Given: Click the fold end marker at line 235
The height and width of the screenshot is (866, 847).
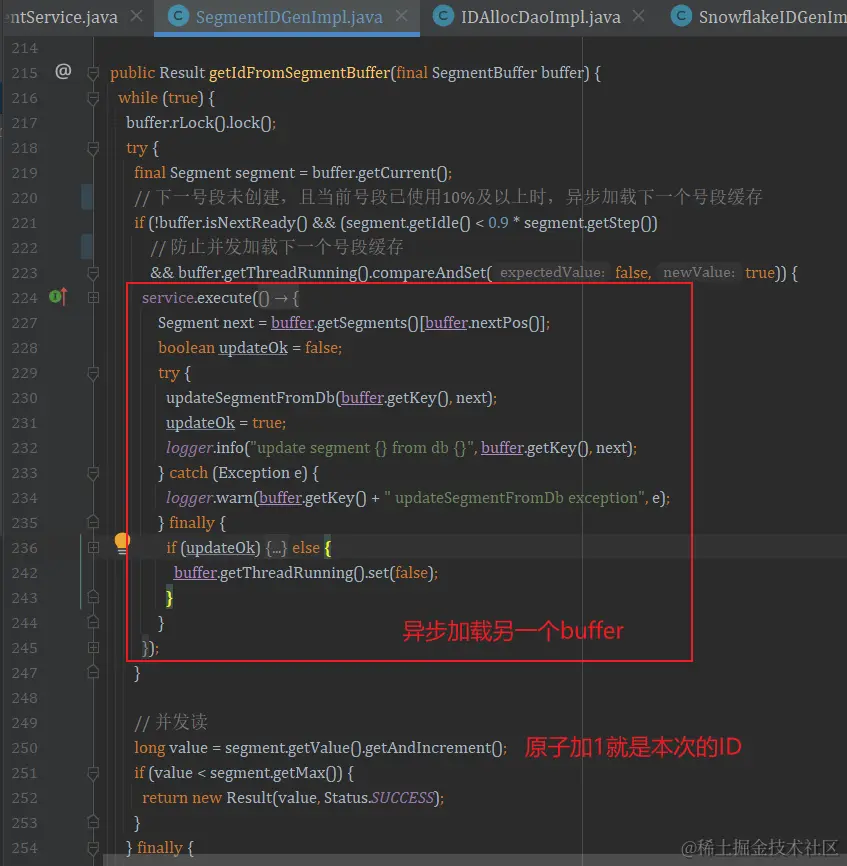Looking at the screenshot, I should (x=93, y=522).
